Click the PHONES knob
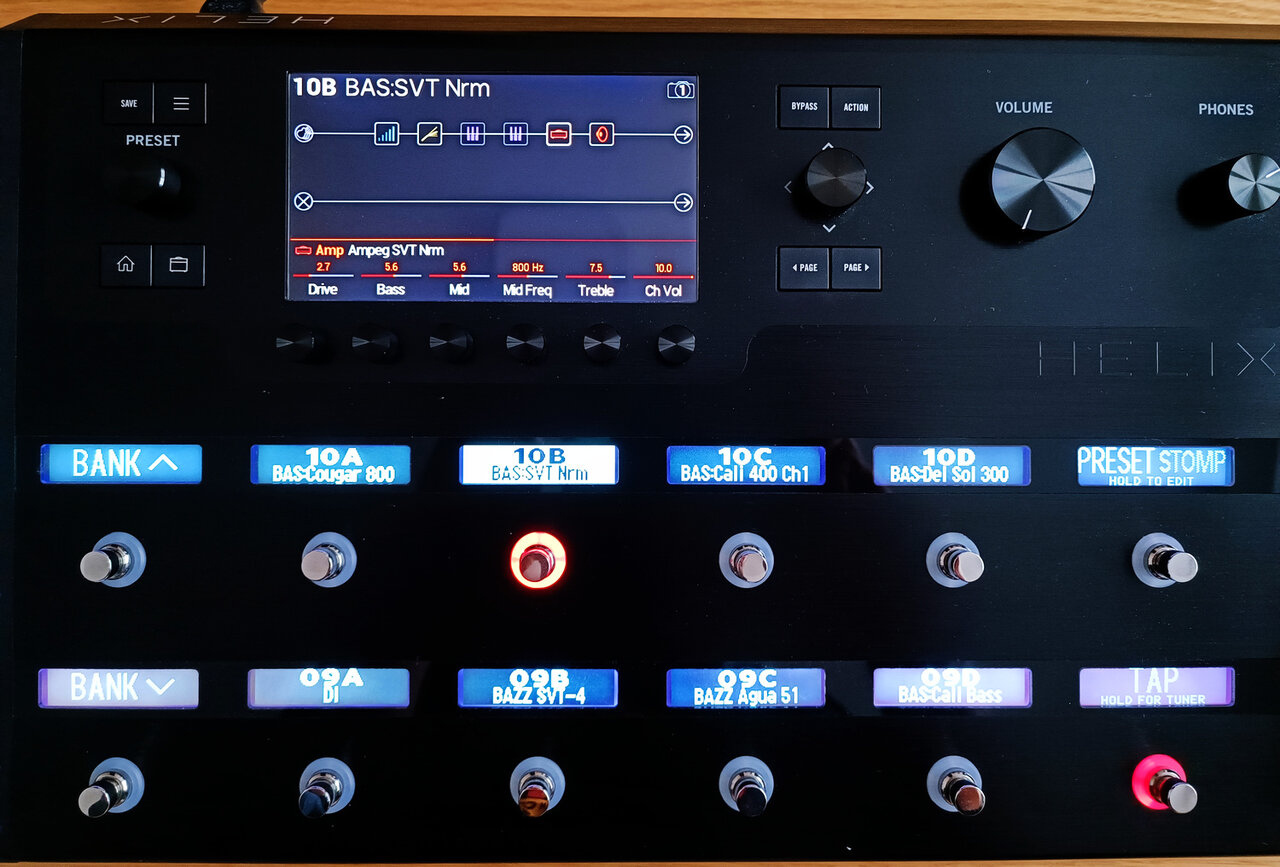Screen dimensions: 1280x867 tap(1254, 182)
